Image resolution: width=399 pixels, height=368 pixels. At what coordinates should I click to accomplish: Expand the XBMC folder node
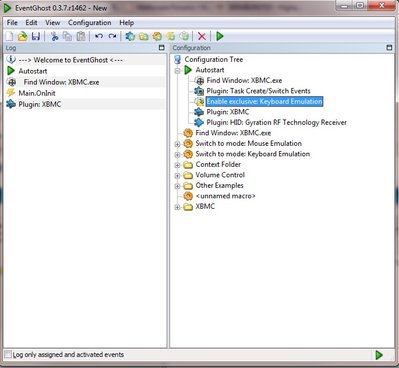pos(178,207)
